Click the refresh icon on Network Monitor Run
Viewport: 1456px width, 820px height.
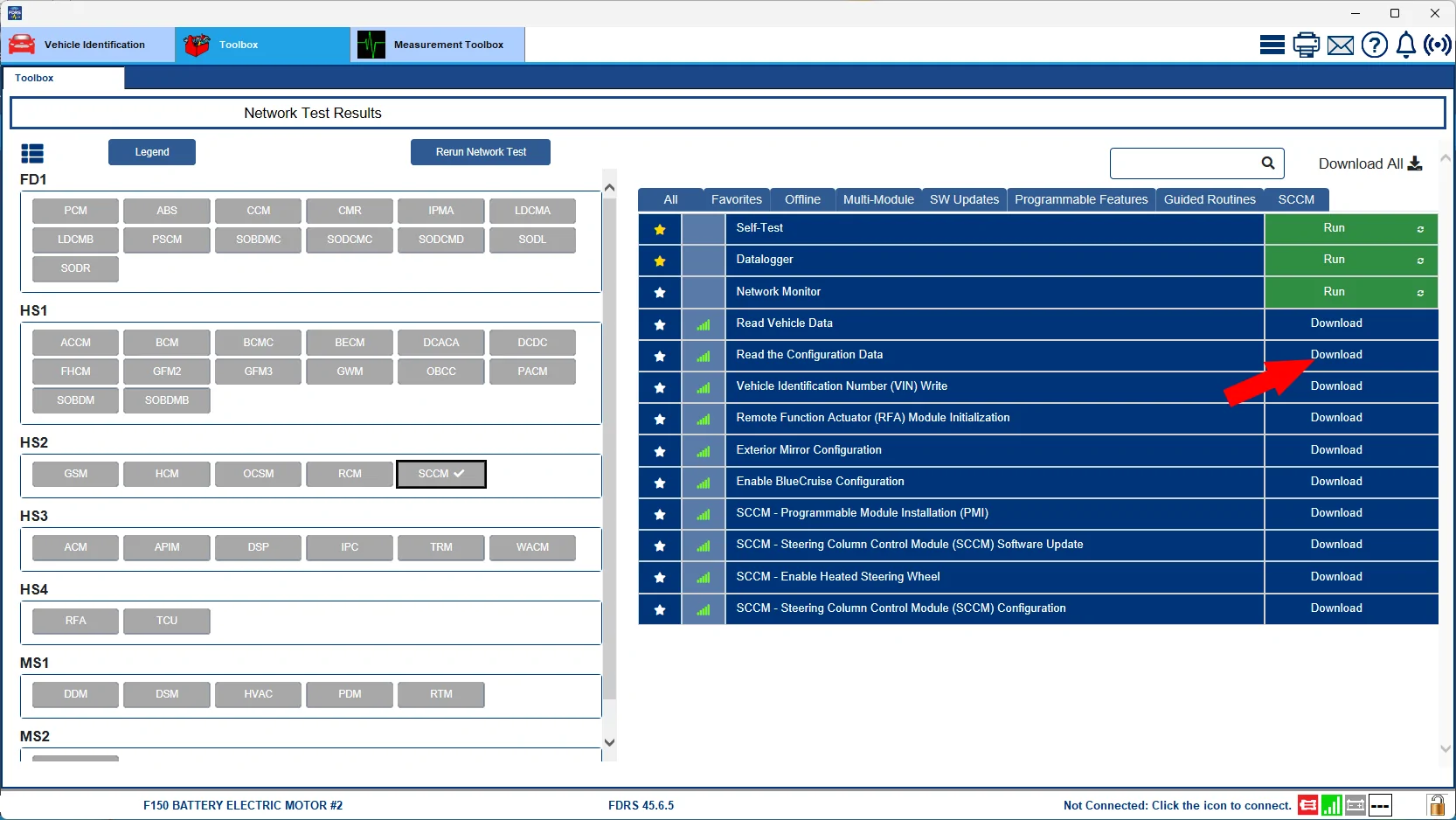coord(1420,293)
